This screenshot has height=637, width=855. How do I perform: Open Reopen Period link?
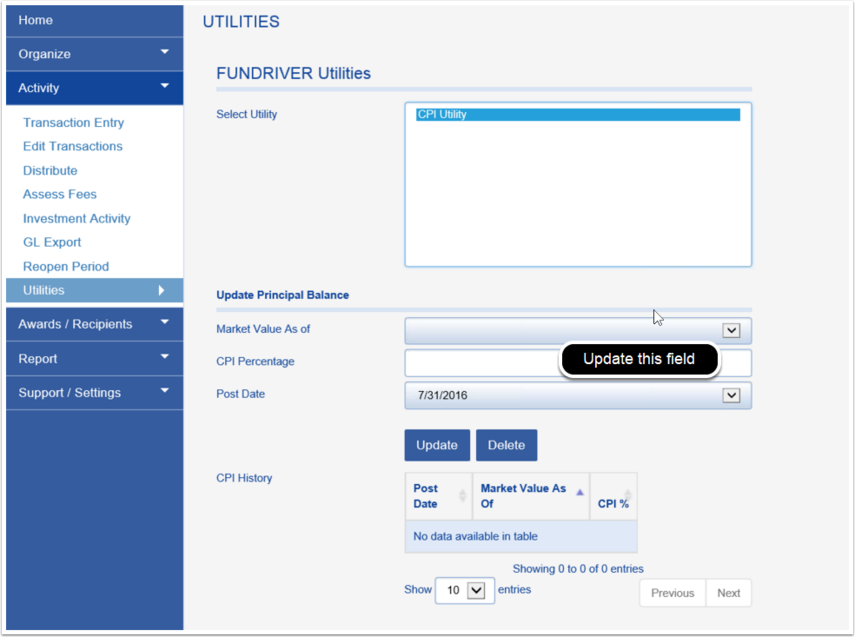(66, 266)
